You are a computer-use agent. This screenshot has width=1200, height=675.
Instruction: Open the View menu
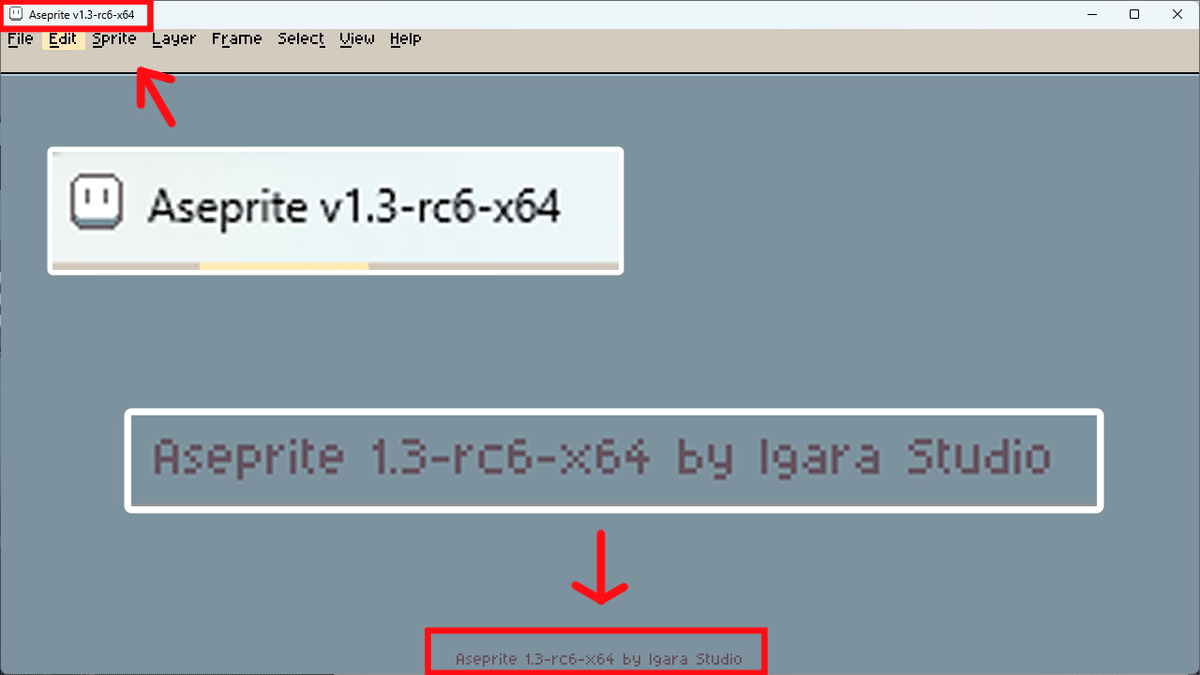357,39
